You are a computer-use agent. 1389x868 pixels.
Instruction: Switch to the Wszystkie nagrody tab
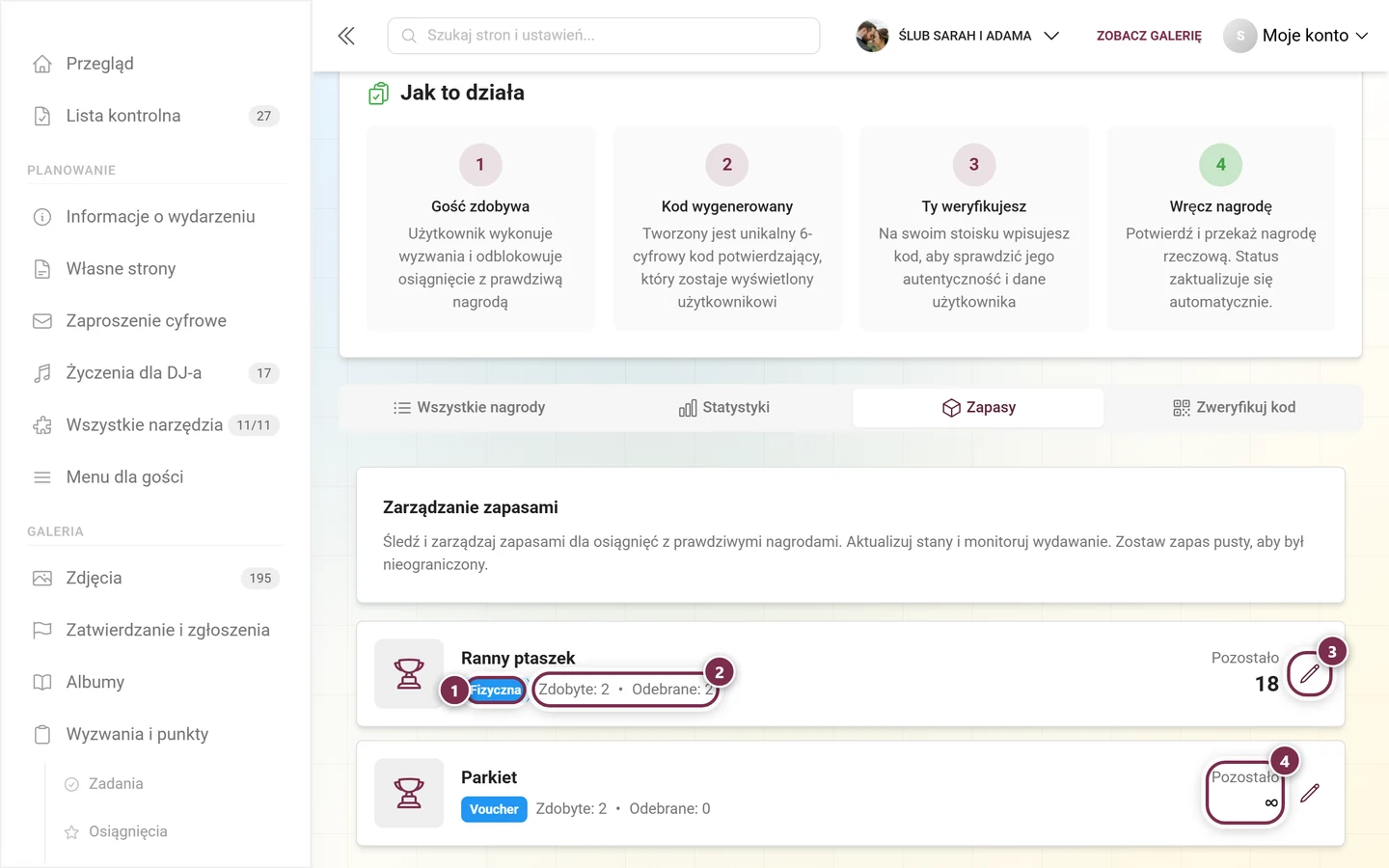click(469, 408)
